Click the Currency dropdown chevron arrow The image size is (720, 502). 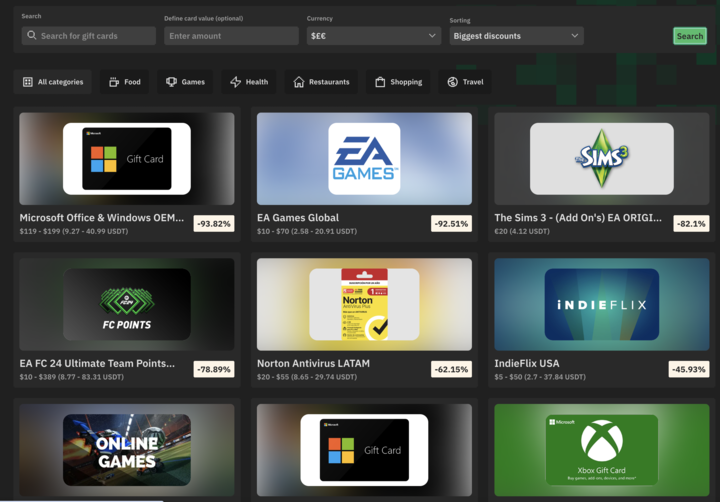click(432, 35)
